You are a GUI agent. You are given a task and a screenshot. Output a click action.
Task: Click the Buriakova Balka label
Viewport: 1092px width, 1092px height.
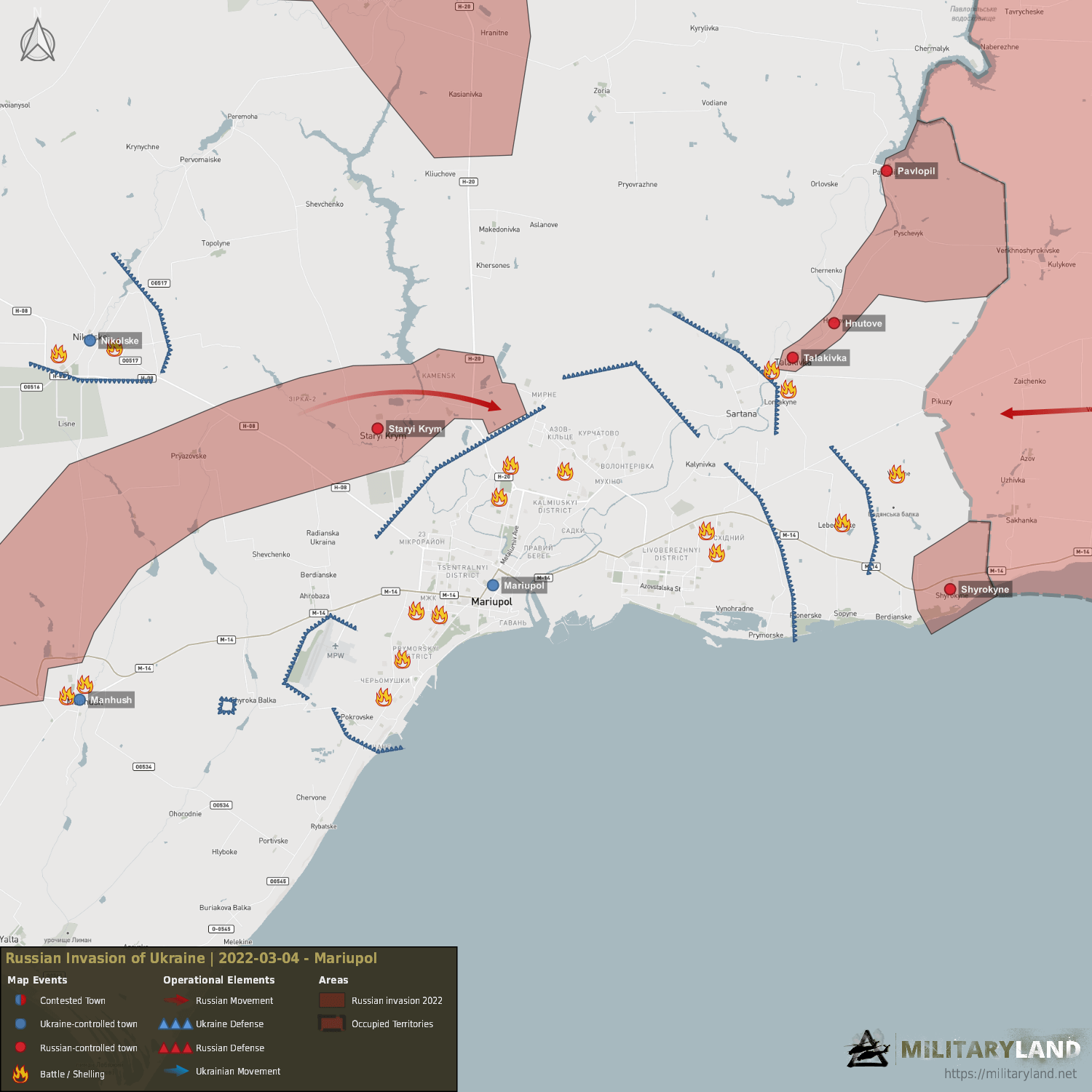coord(225,907)
